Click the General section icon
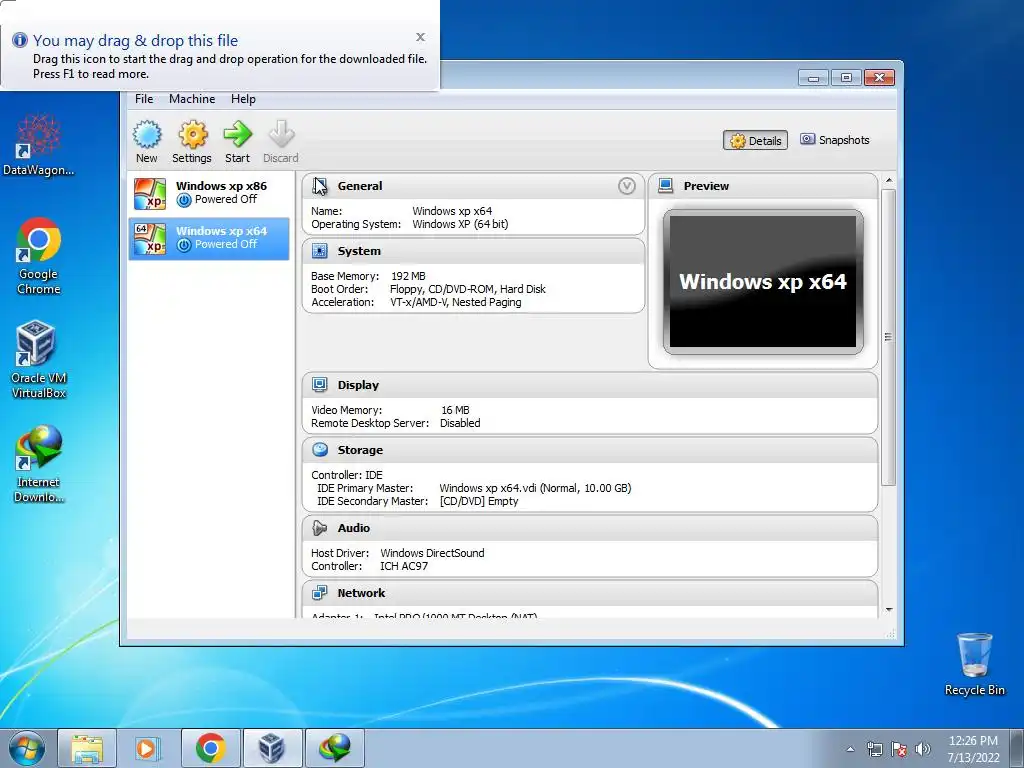This screenshot has width=1024, height=768. pyautogui.click(x=319, y=186)
